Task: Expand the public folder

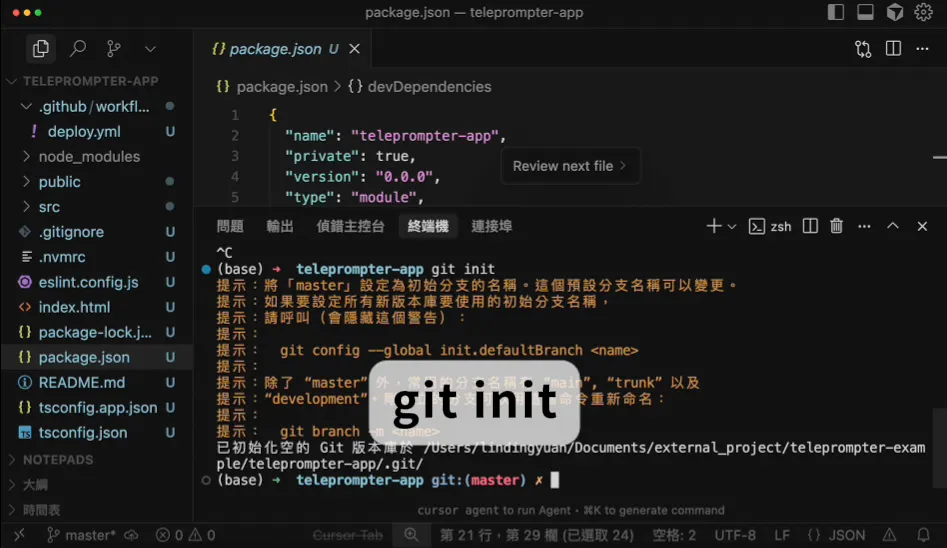Action: click(x=59, y=182)
